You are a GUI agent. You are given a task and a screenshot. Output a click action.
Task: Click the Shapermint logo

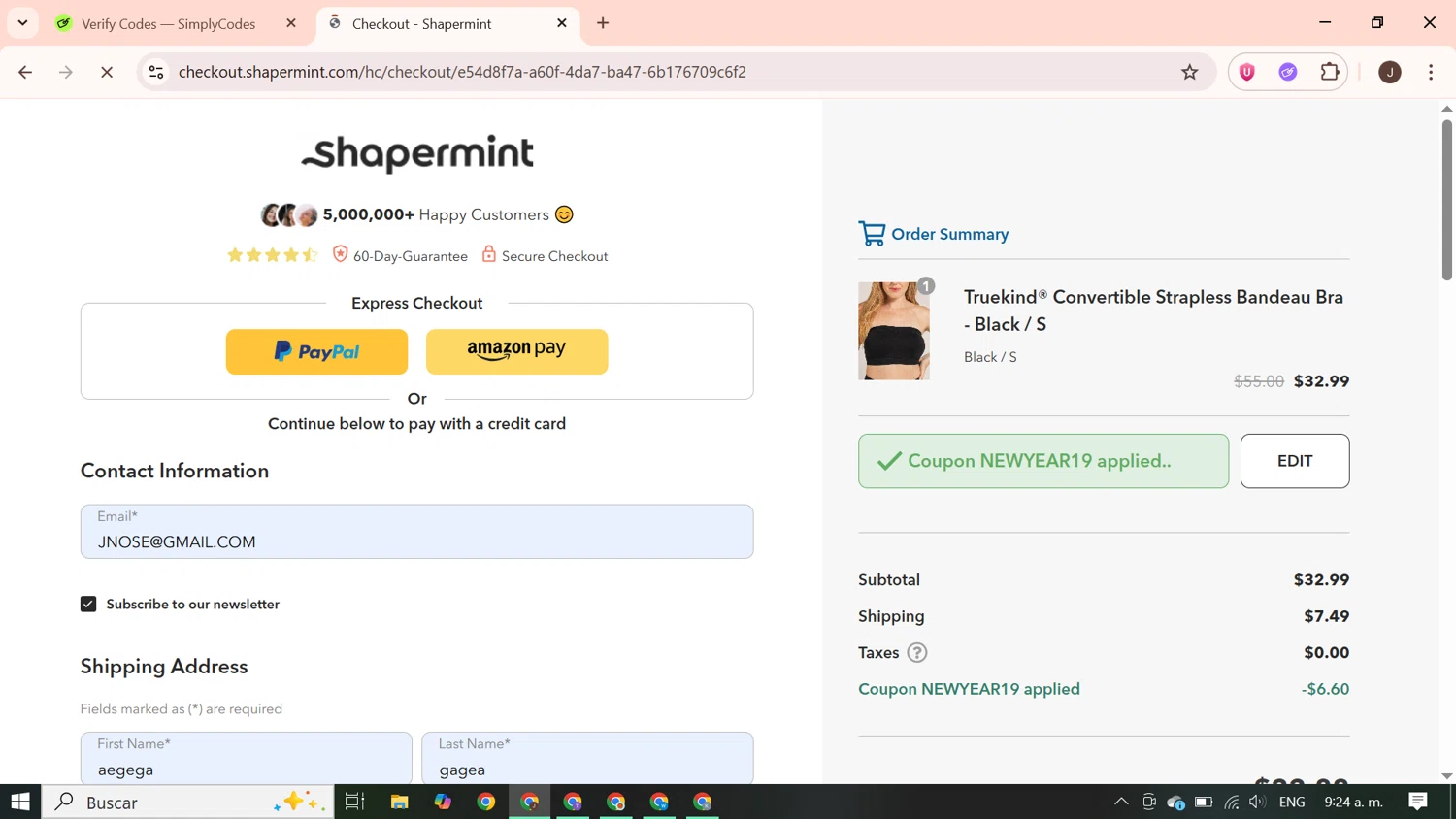[x=417, y=153]
